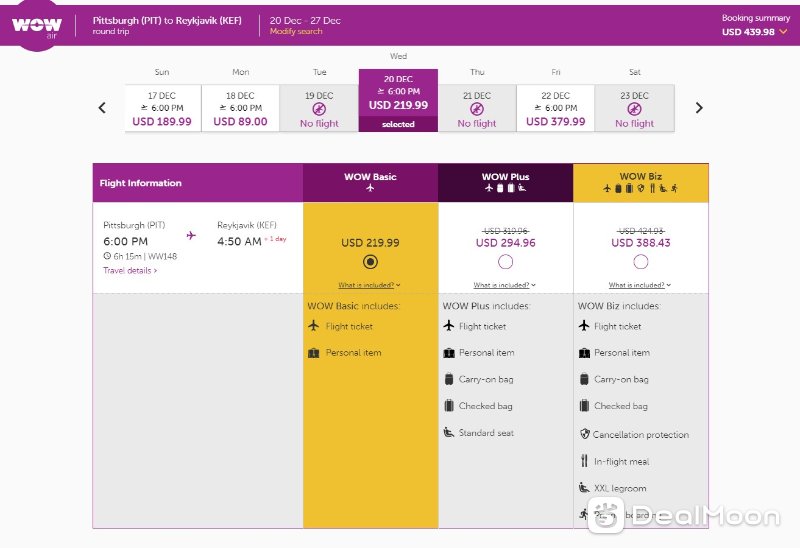Click the '+1 day' arrival note
Screen dimensions: 800x548
pyautogui.click(x=276, y=239)
